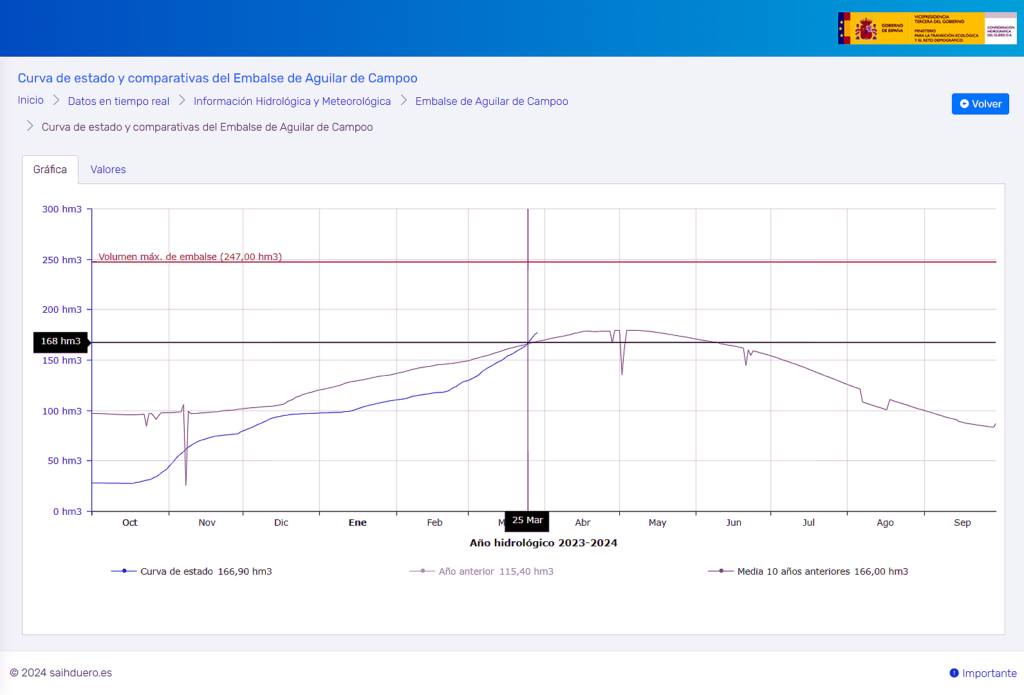Open Datos en tiempo real breadcrumb link
Viewport: 1024px width, 695px height.
(x=118, y=101)
